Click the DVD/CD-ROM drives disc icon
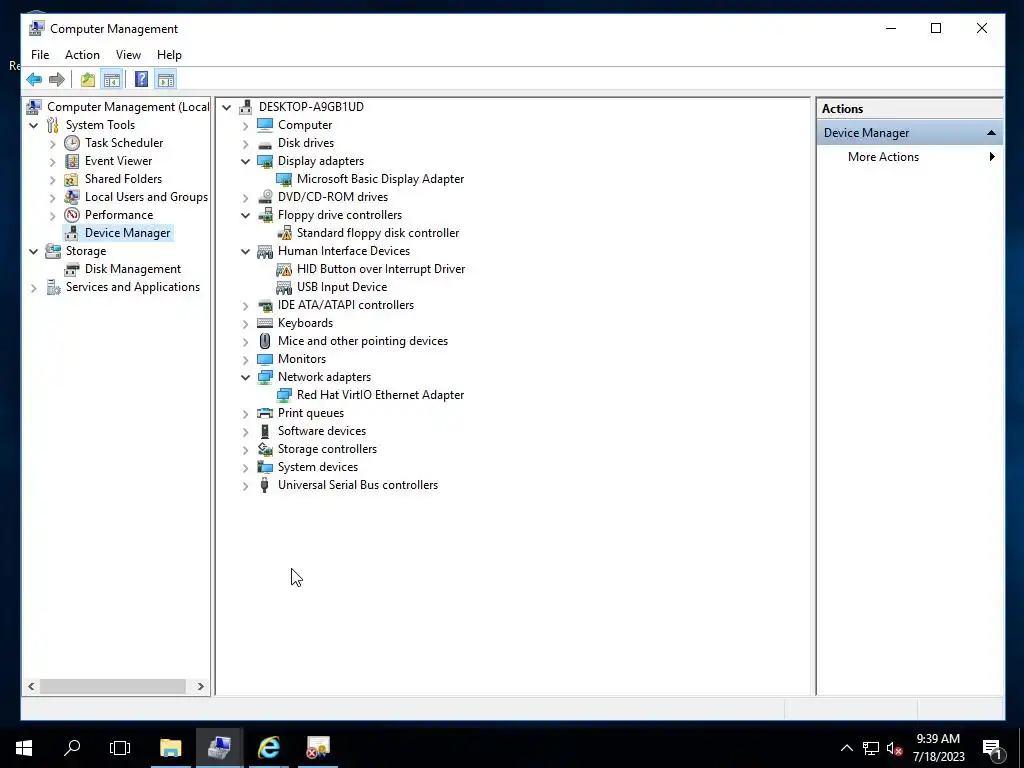 264,197
